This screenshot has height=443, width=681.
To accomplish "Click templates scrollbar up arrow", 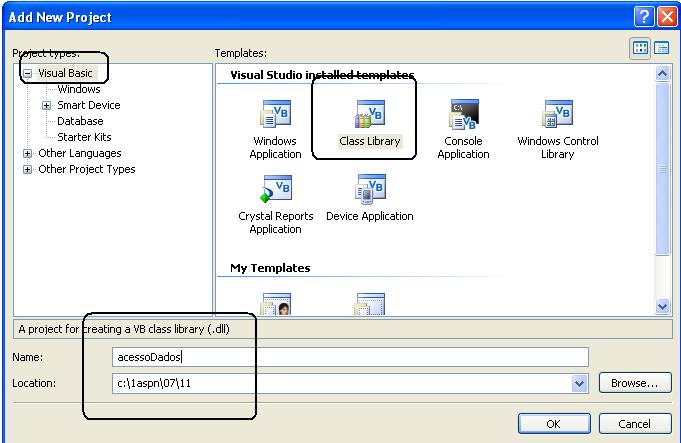I will point(662,74).
